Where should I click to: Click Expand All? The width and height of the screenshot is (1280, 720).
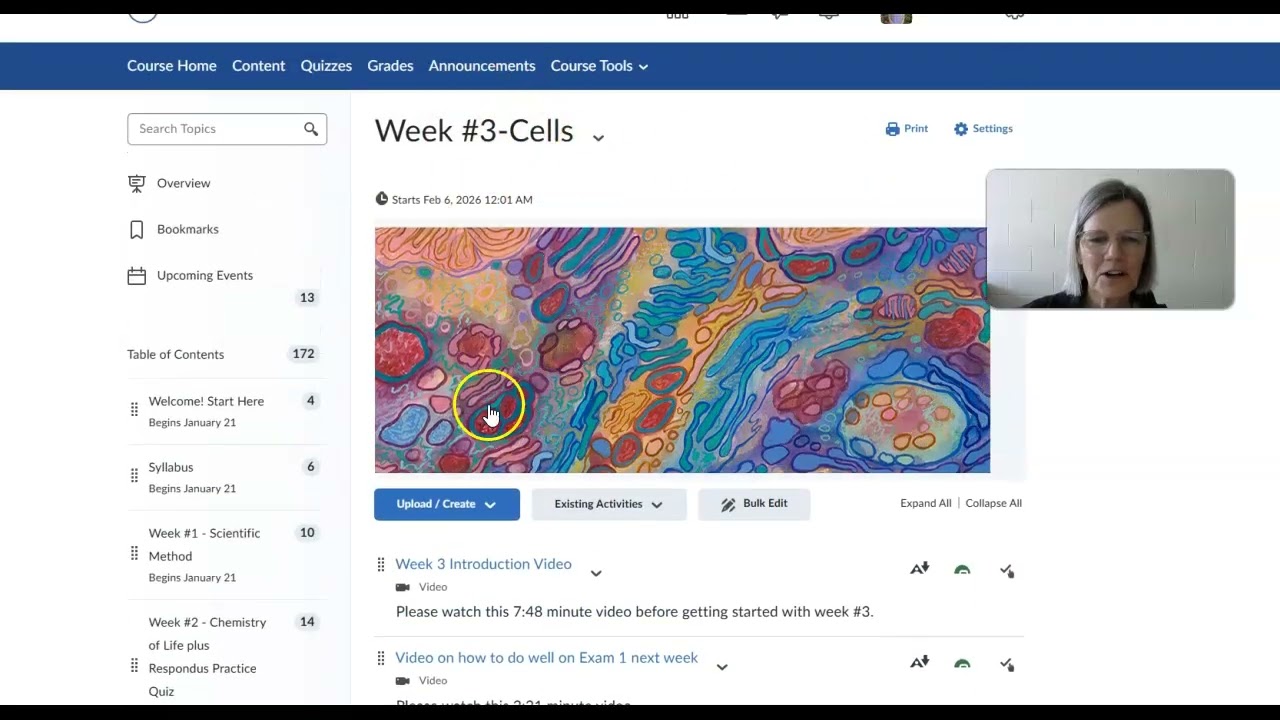tap(926, 503)
